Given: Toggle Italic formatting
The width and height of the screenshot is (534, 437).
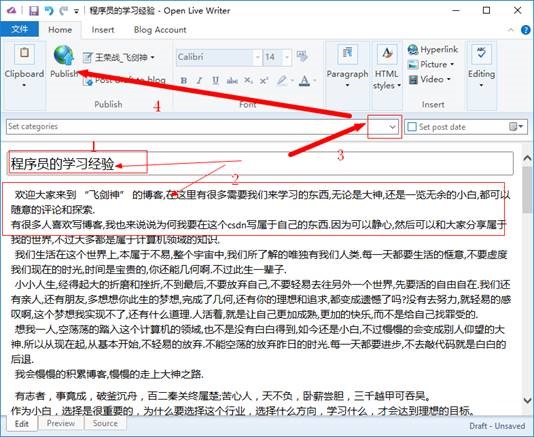Looking at the screenshot, I should (x=200, y=80).
